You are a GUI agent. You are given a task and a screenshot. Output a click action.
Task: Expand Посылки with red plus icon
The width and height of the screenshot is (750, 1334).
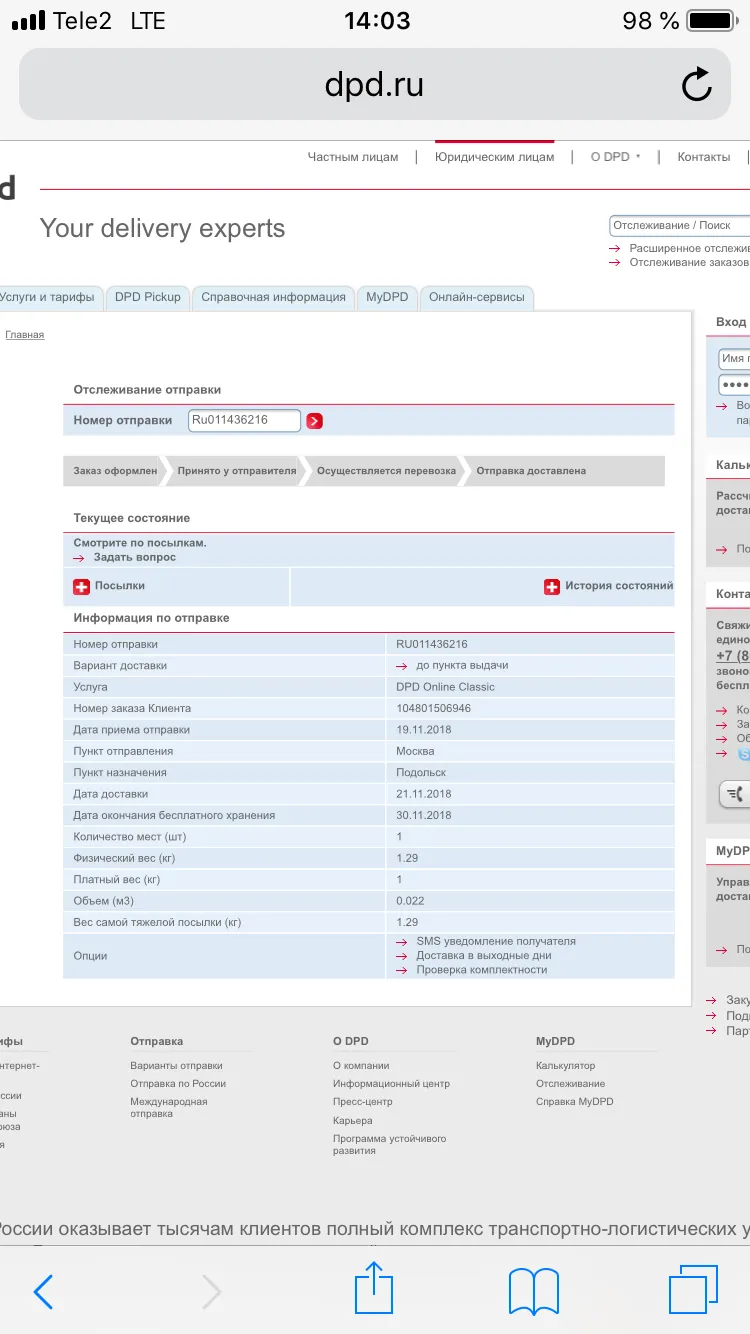[82, 587]
